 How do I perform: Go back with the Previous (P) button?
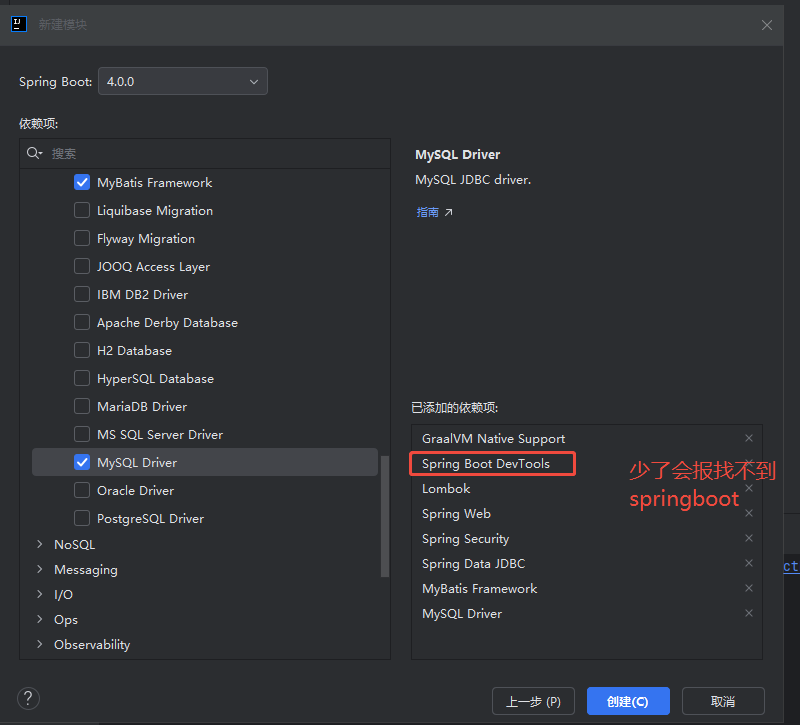533,702
